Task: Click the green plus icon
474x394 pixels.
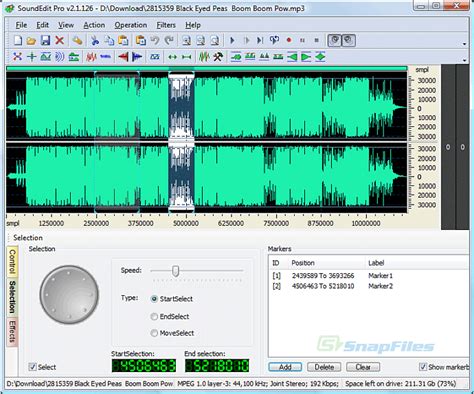Action: [x=32, y=57]
